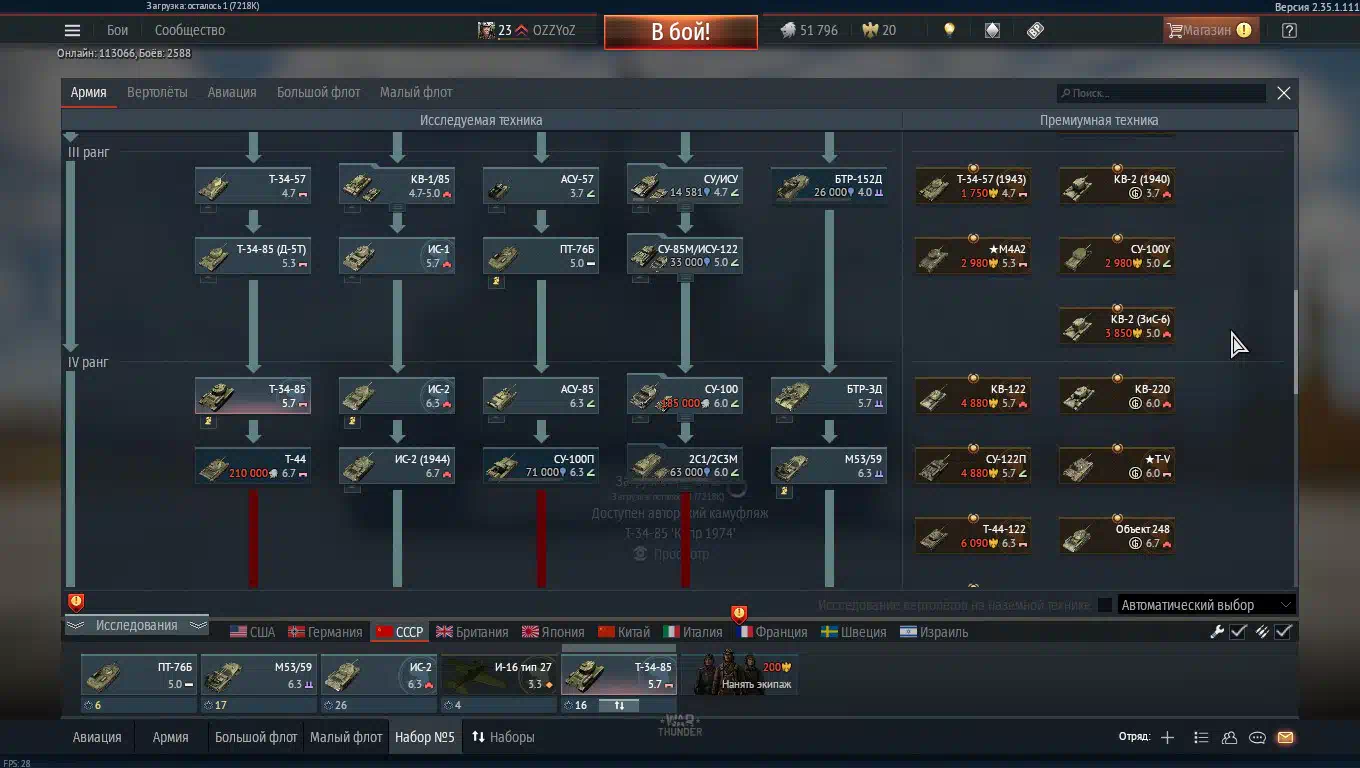Toggle the last checkmark filter at right

(1284, 631)
